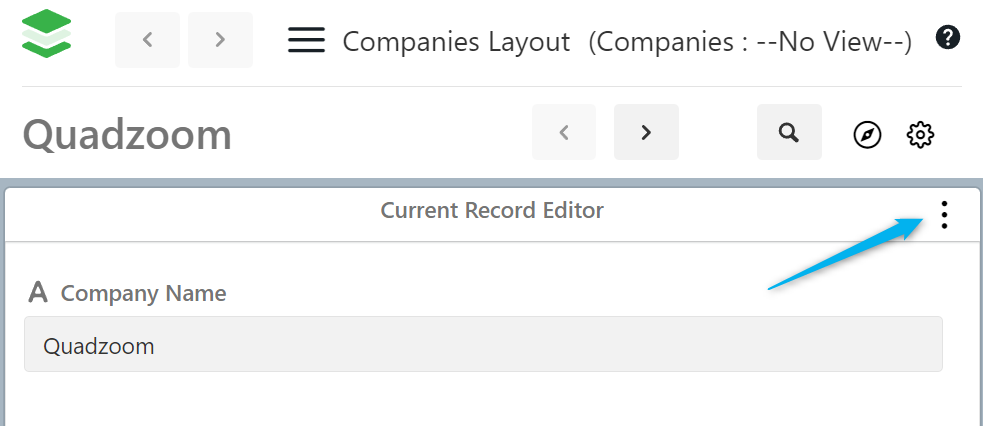Image resolution: width=983 pixels, height=426 pixels.
Task: Click the top bar back arrow
Action: click(147, 40)
